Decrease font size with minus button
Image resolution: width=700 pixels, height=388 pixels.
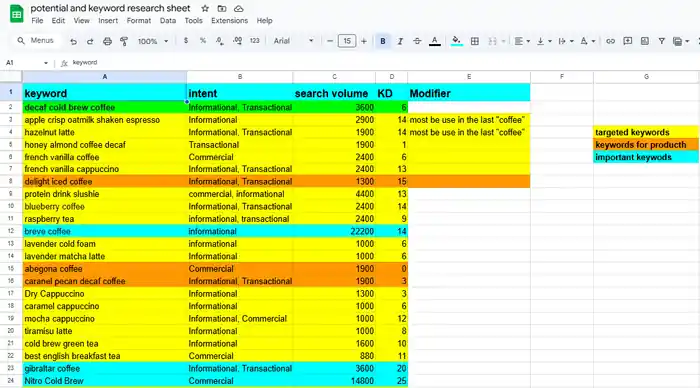click(330, 41)
